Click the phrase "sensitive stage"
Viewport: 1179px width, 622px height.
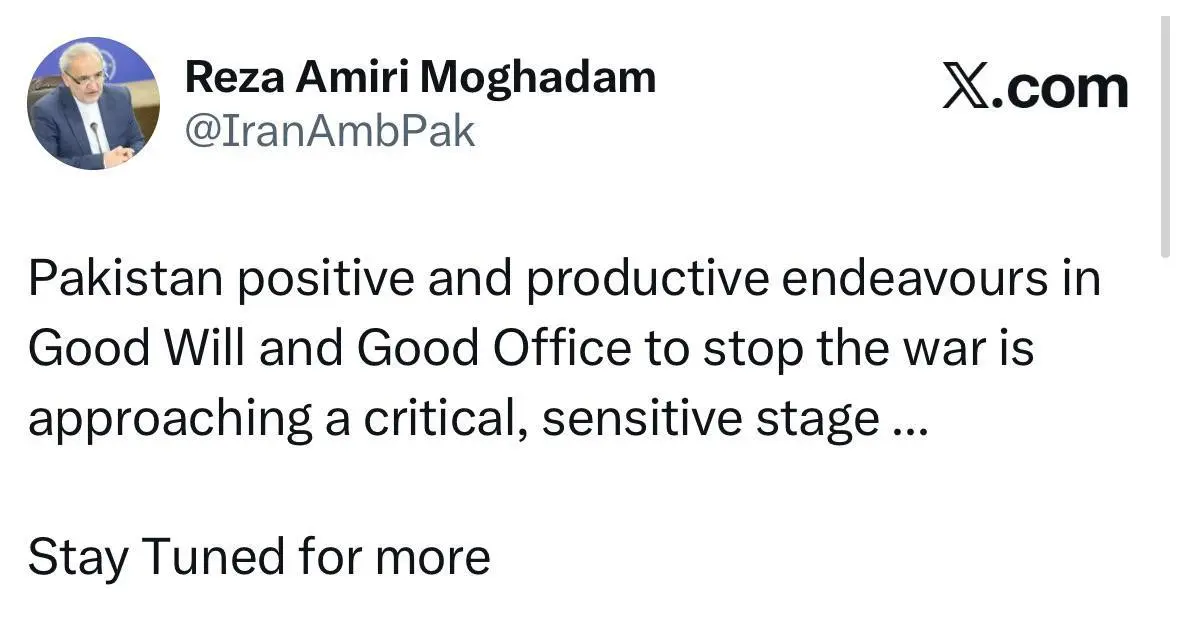click(x=711, y=420)
